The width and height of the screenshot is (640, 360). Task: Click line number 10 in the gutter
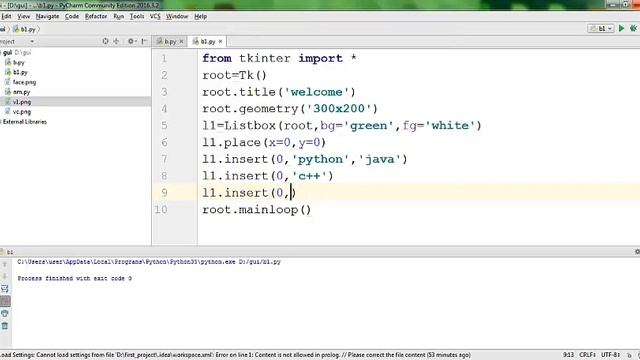pyautogui.click(x=160, y=209)
